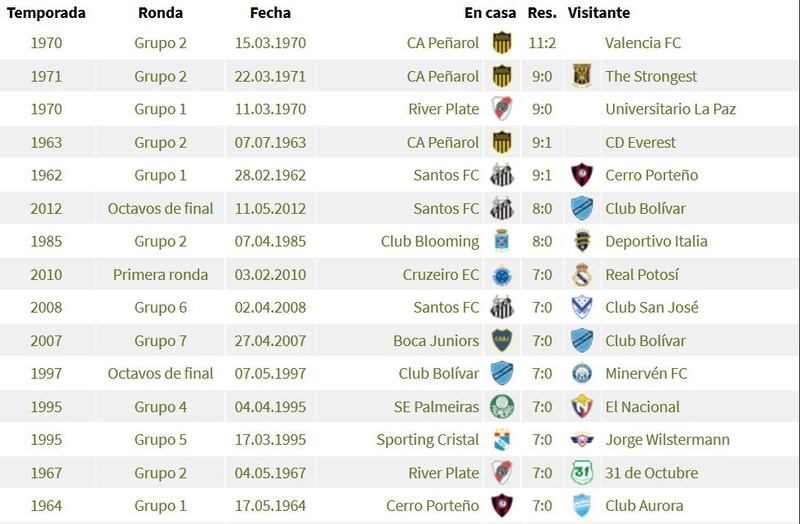Screen dimensions: 800x524
Task: Click the CA Peñarol crest in the 1971 row
Action: [x=502, y=76]
